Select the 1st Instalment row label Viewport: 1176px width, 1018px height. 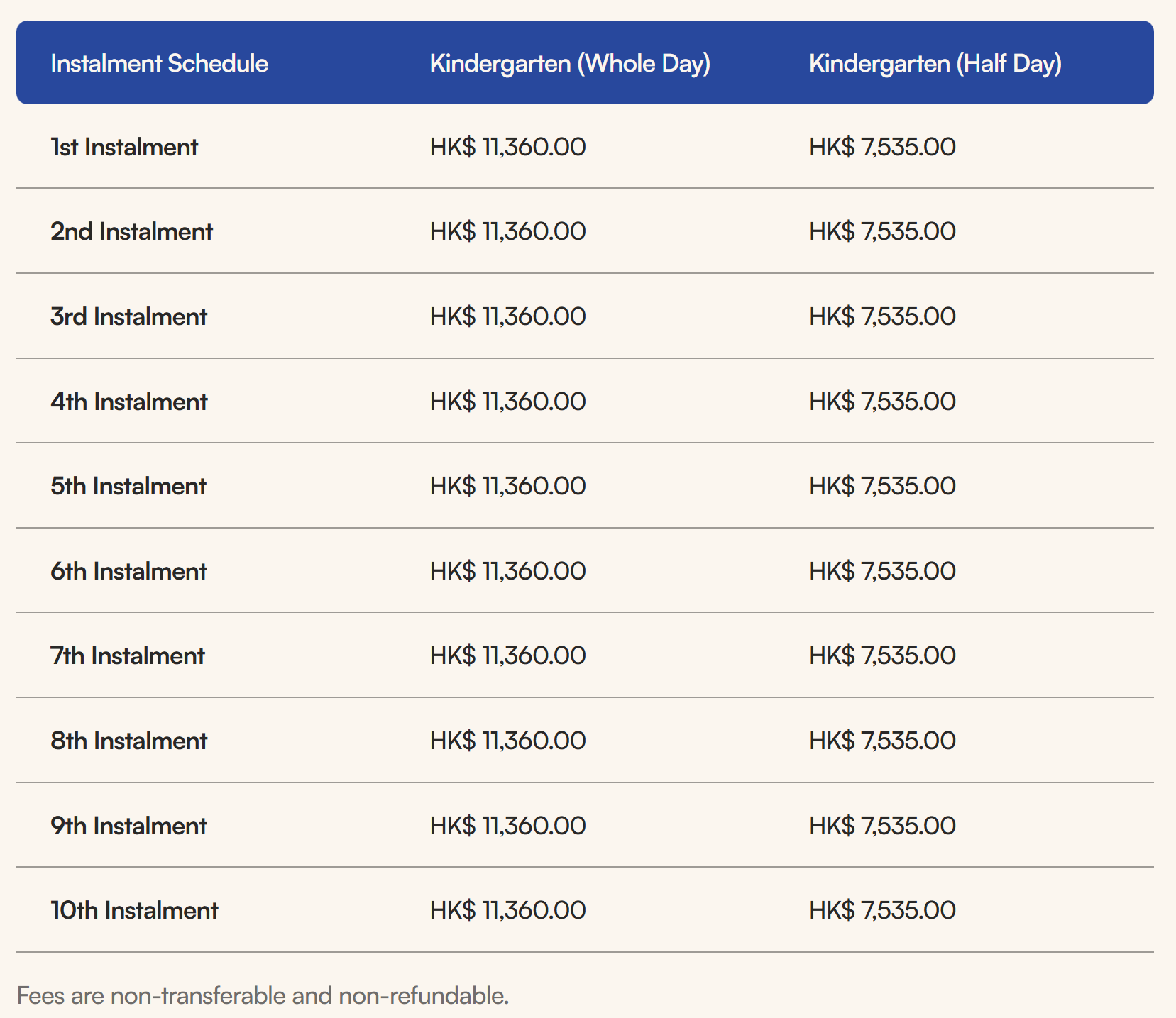coord(124,147)
